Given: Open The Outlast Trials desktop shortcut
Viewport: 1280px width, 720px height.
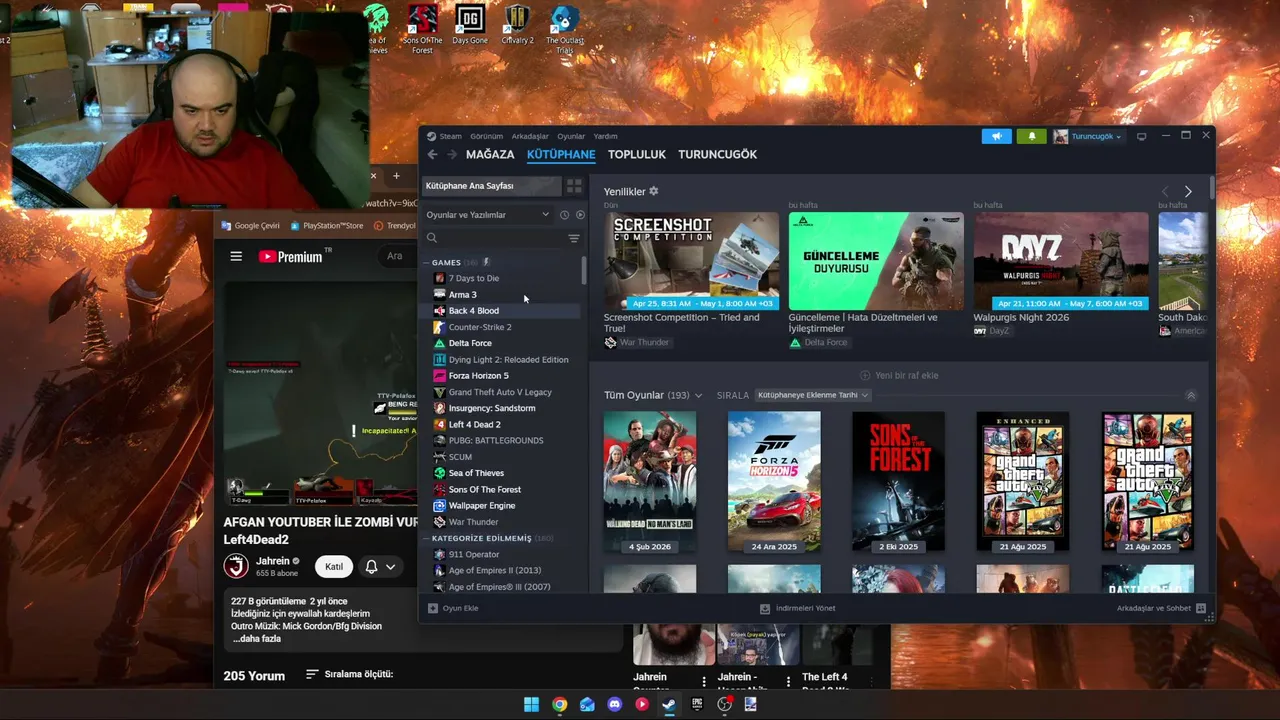Looking at the screenshot, I should pyautogui.click(x=565, y=29).
